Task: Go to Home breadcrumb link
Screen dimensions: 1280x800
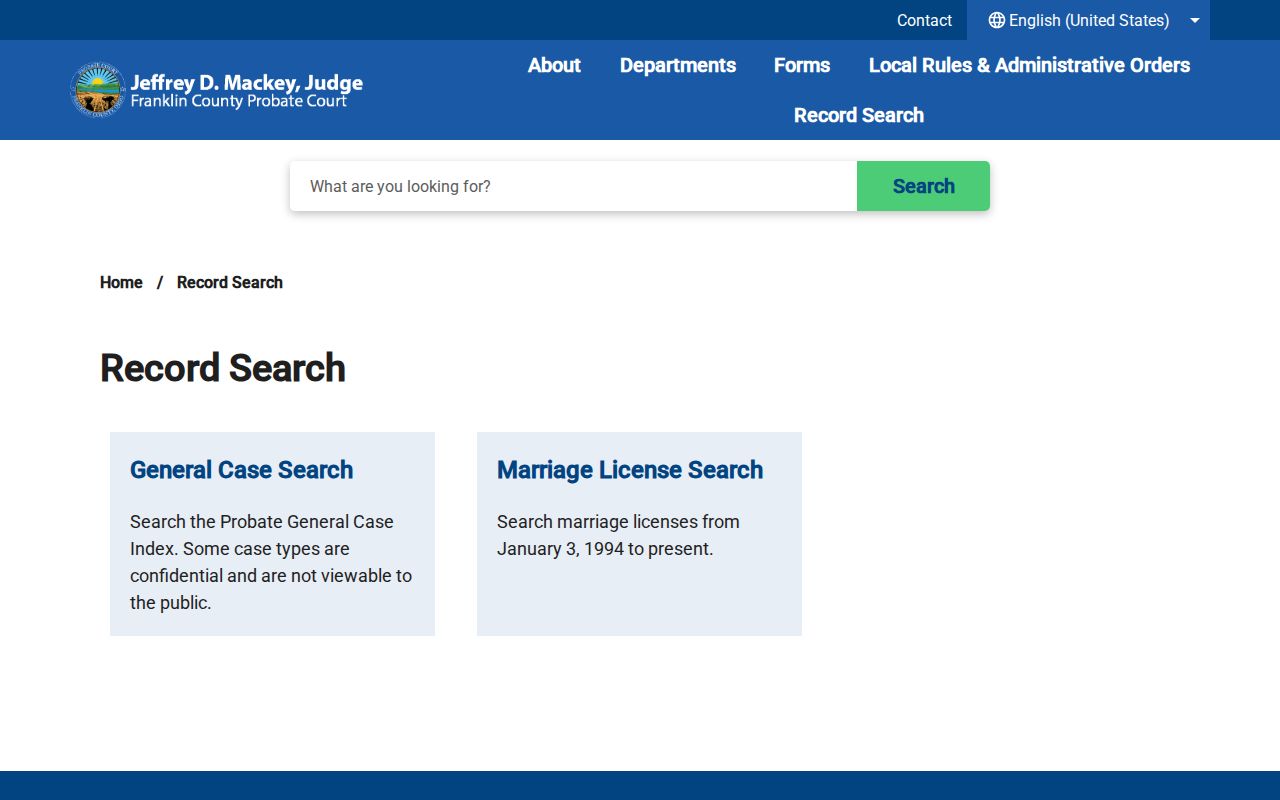Action: (x=121, y=282)
